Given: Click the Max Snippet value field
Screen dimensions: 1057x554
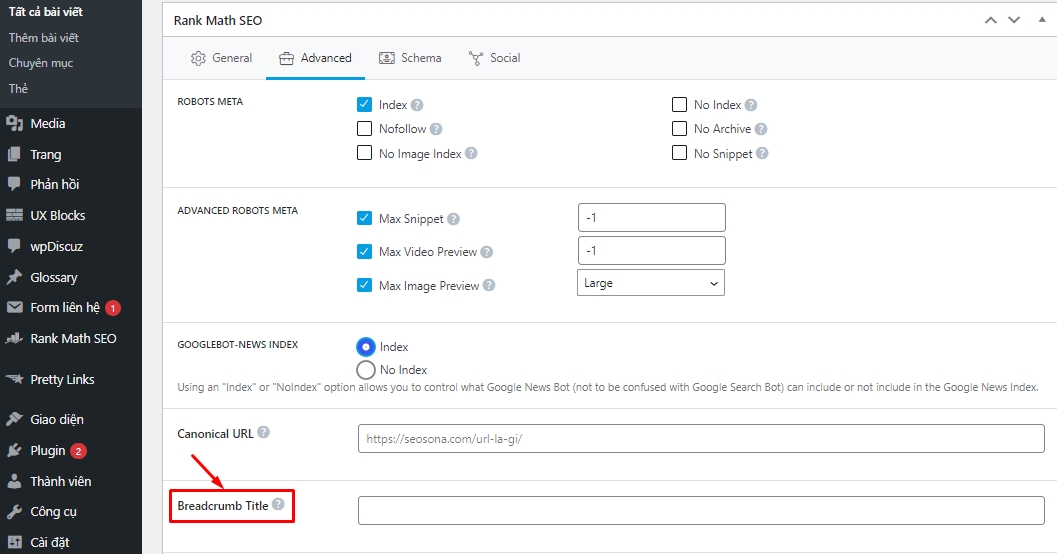Looking at the screenshot, I should pyautogui.click(x=652, y=218).
